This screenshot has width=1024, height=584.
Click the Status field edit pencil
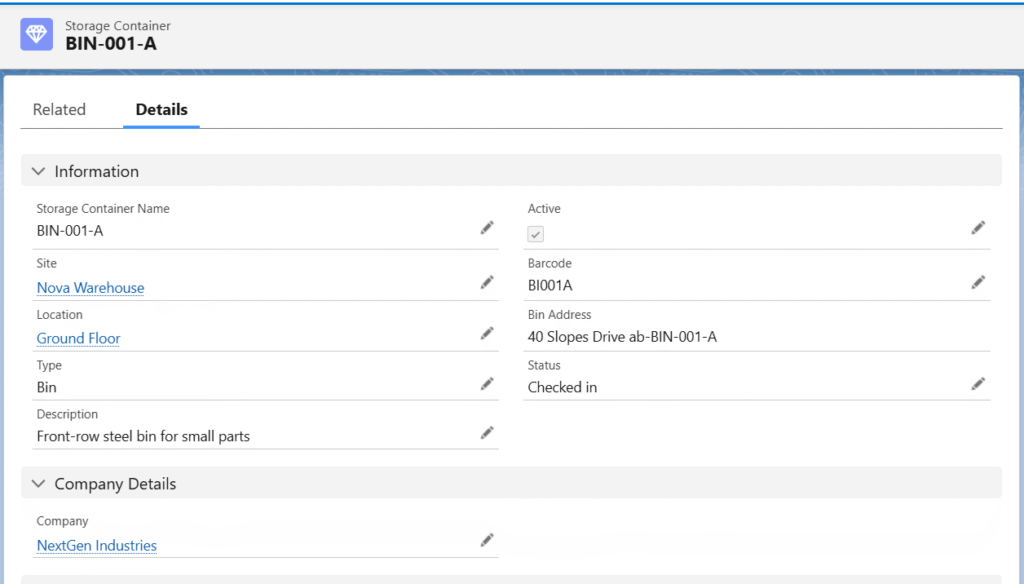coord(978,384)
